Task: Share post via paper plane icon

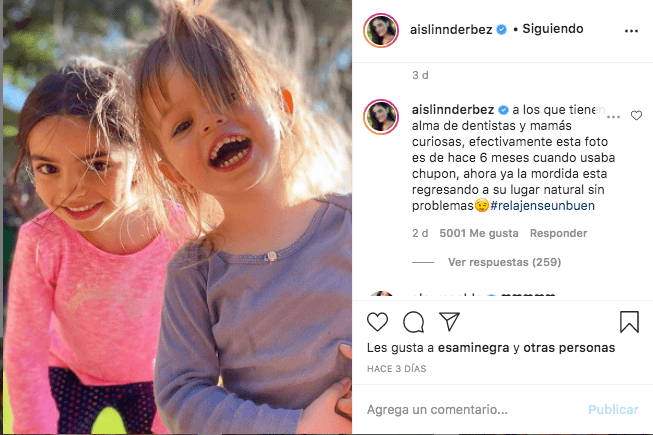Action: (449, 321)
